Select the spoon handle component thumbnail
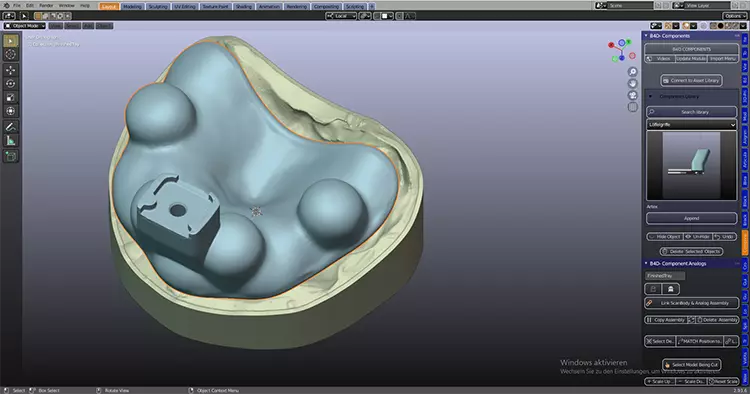This screenshot has width=750, height=394. click(x=691, y=165)
